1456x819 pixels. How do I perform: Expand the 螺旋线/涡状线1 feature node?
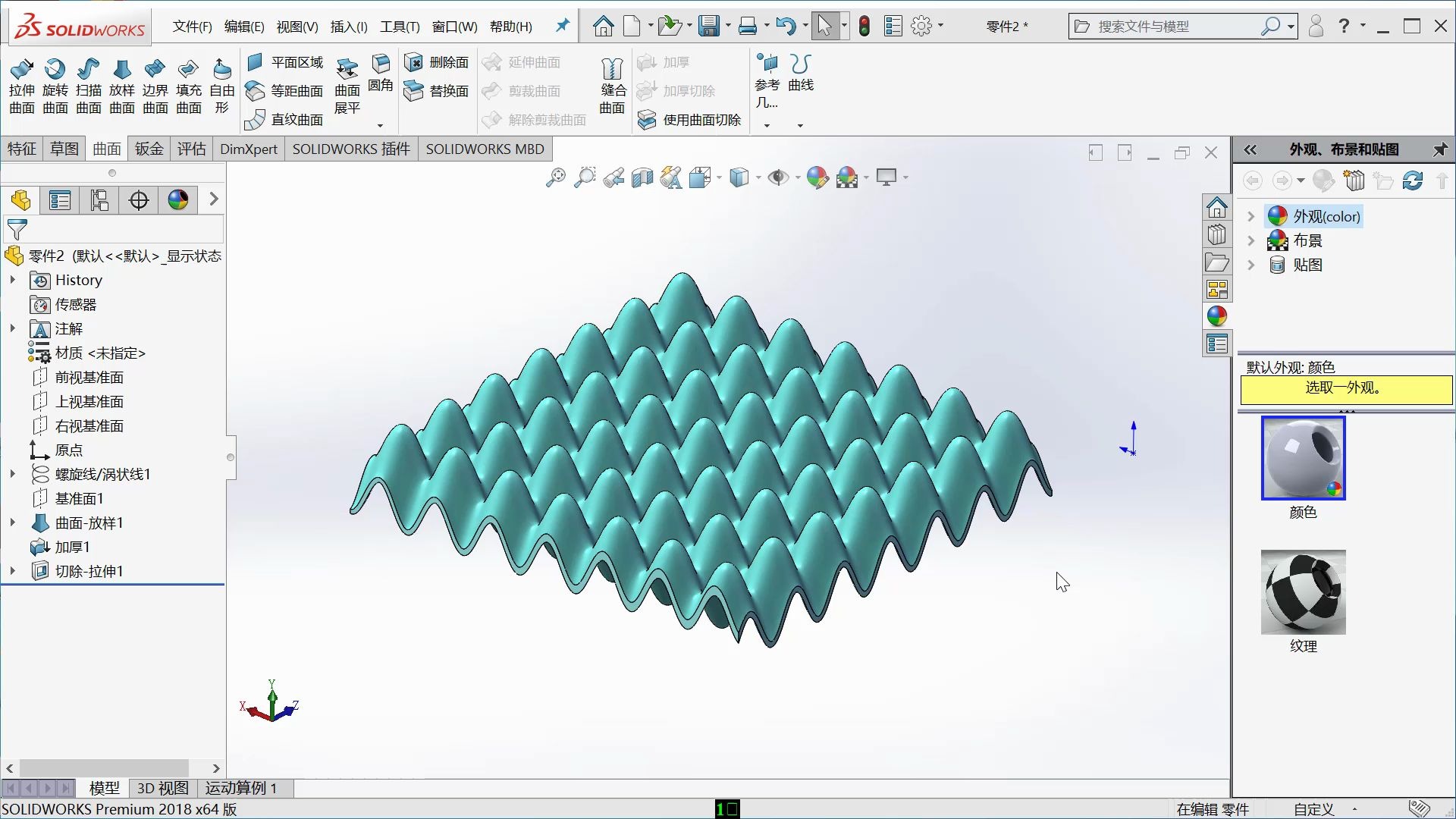(13, 474)
